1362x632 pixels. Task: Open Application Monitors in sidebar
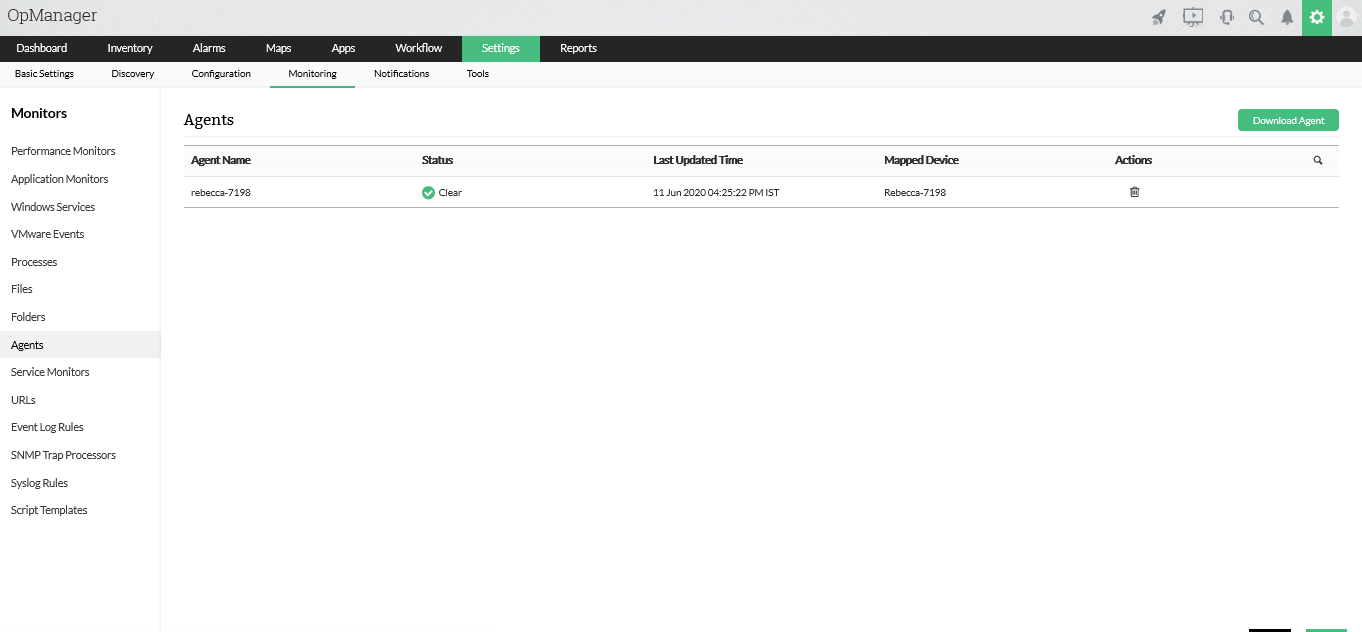pyautogui.click(x=59, y=179)
